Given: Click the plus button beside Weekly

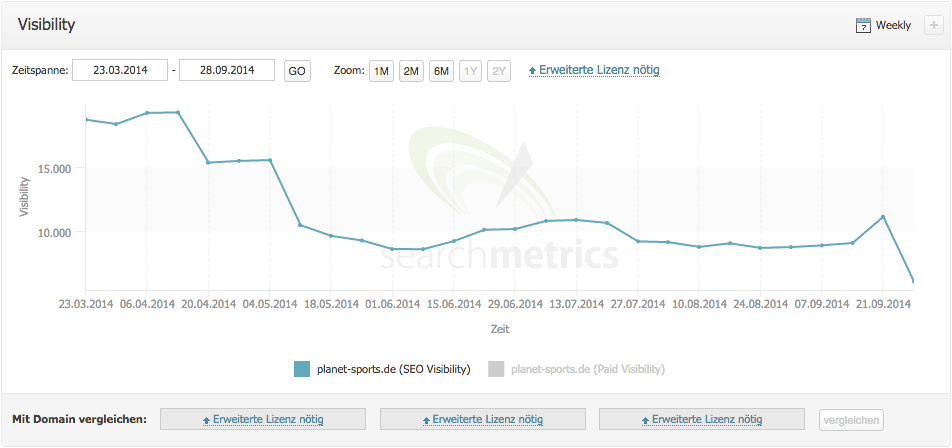Looking at the screenshot, I should 932,25.
